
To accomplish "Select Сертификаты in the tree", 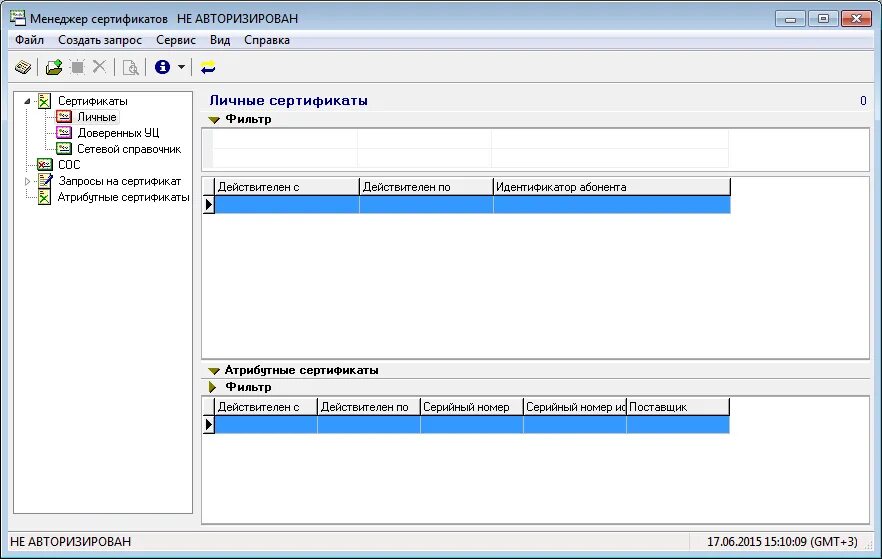I will 93,101.
